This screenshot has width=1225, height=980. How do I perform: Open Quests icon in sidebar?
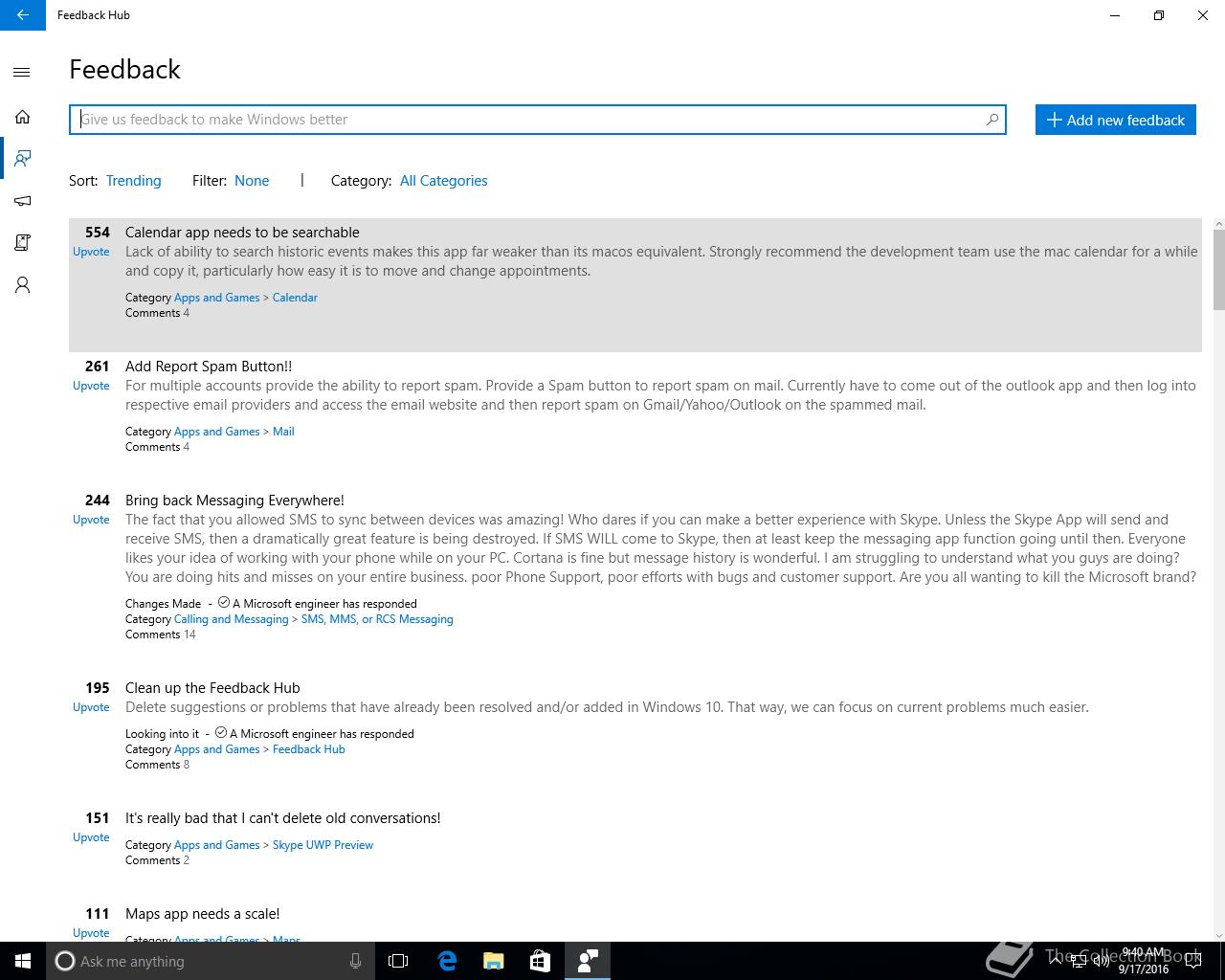(x=22, y=242)
